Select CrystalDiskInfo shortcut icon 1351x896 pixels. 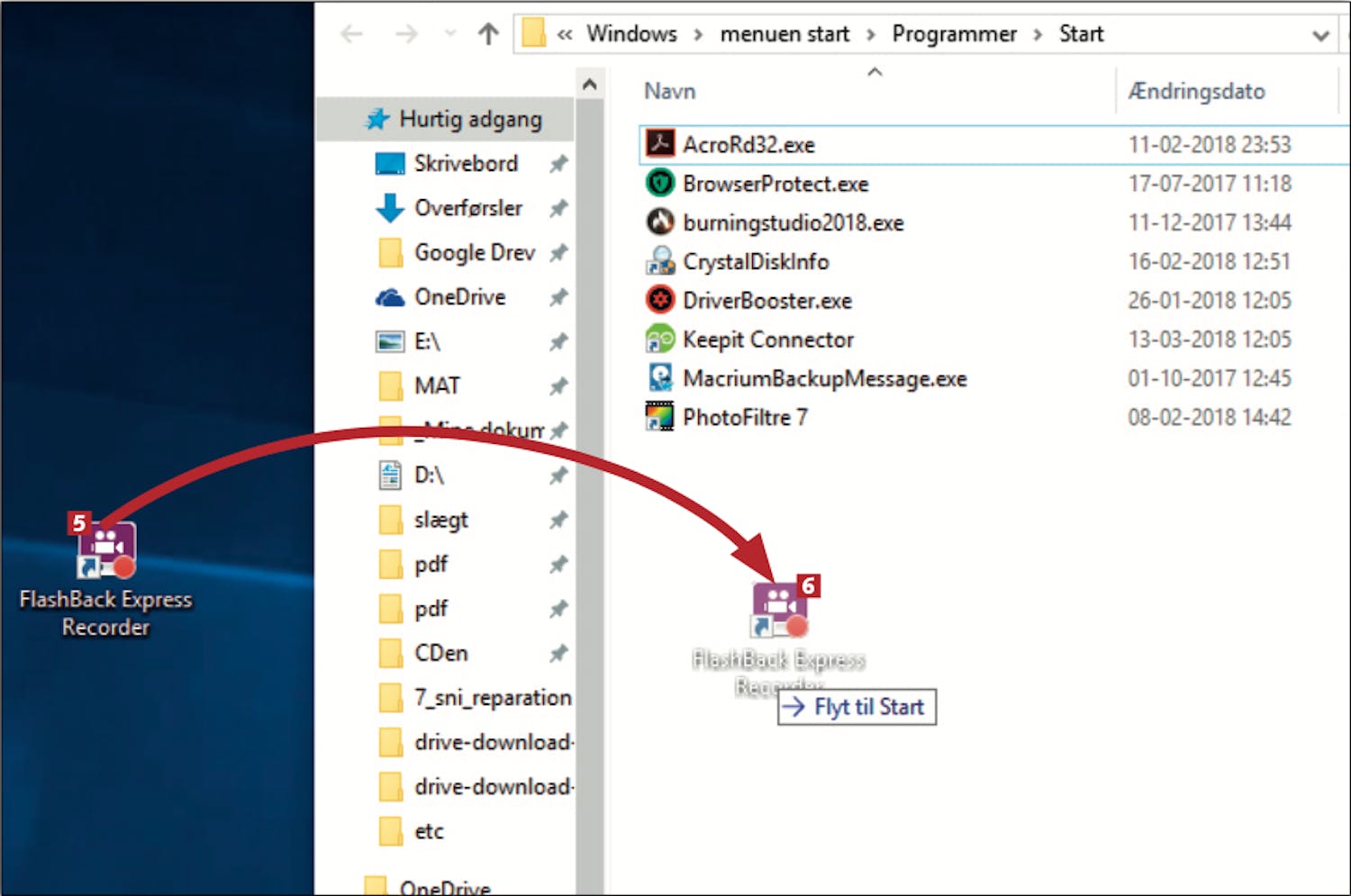coord(660,261)
